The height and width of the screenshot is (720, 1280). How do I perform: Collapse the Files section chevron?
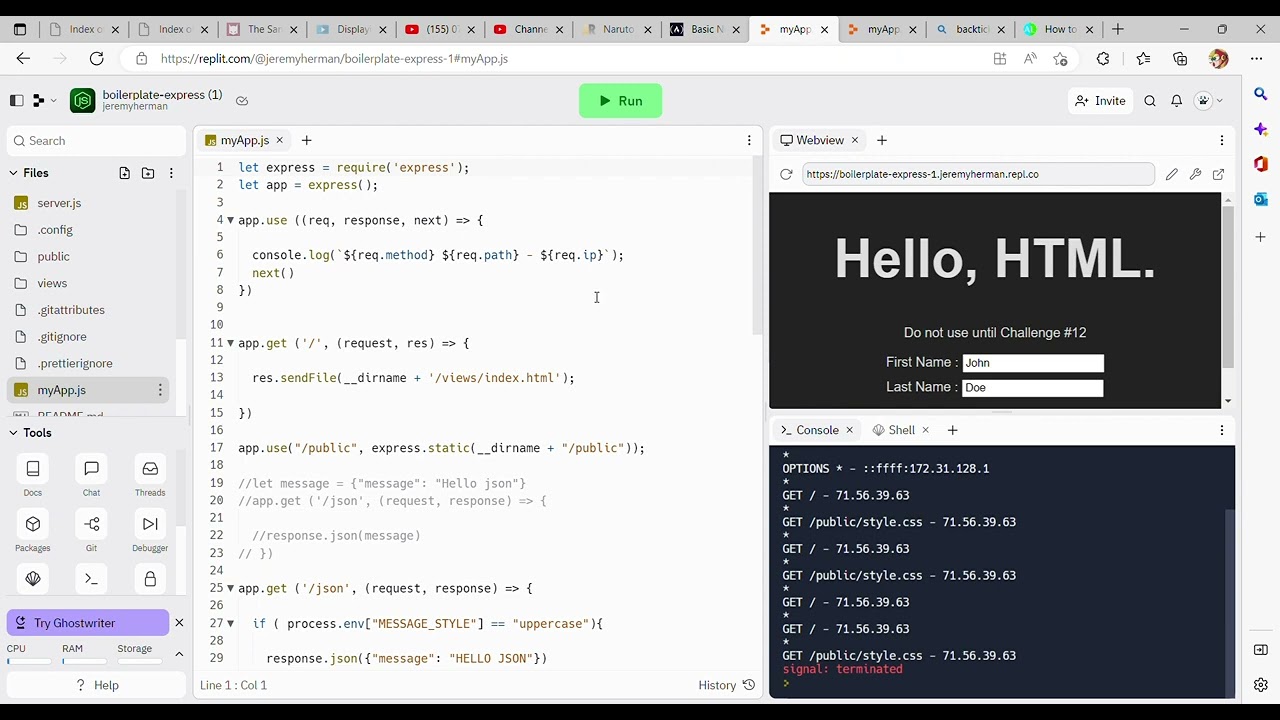[14, 173]
